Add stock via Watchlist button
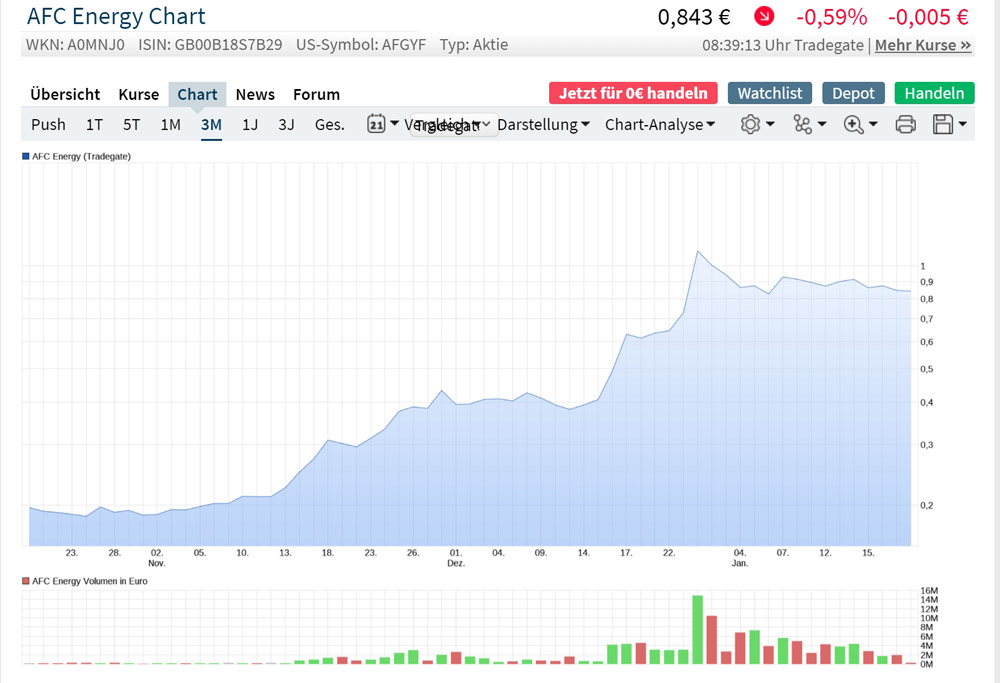The width and height of the screenshot is (1000, 683). [770, 93]
